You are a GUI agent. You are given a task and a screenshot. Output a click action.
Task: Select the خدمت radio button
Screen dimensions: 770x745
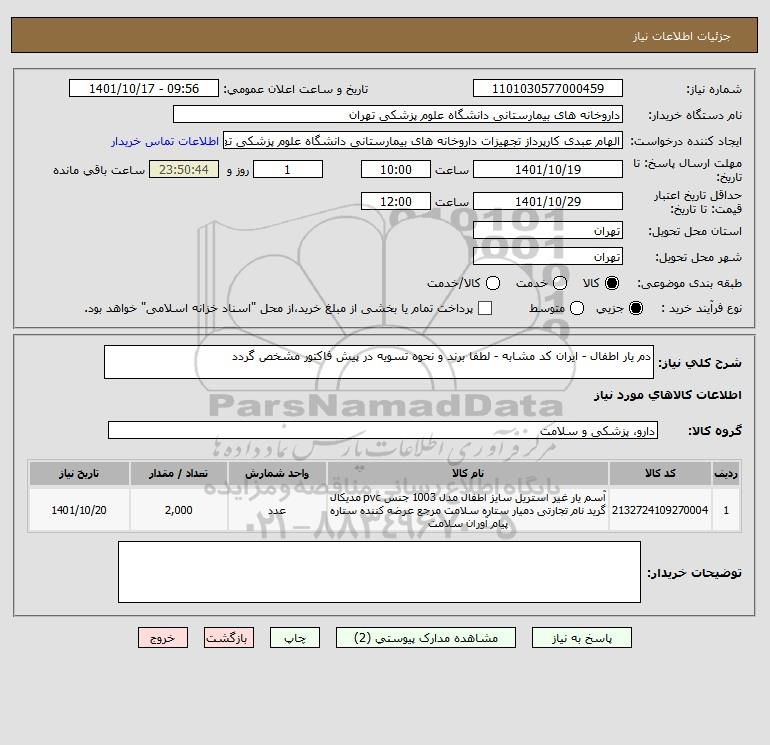(x=560, y=283)
